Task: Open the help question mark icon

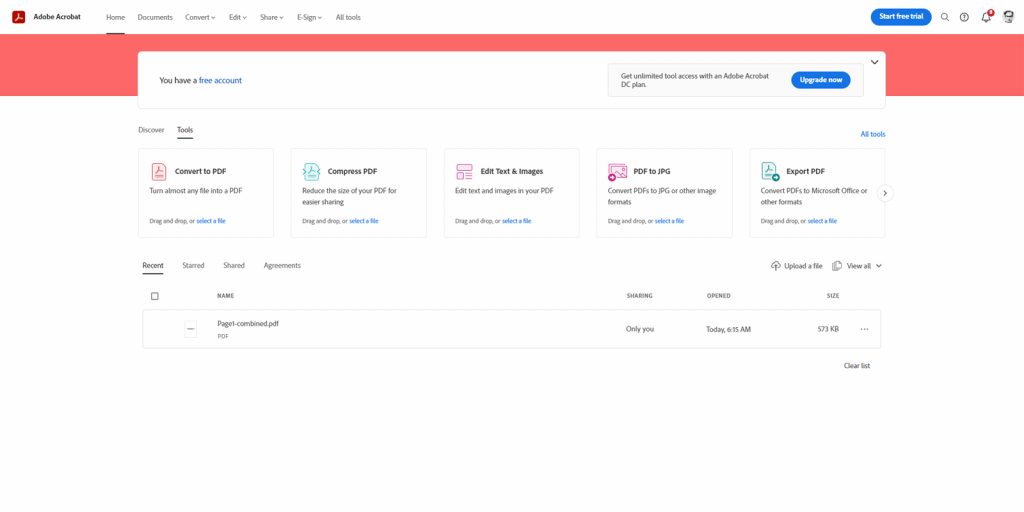Action: coord(964,18)
